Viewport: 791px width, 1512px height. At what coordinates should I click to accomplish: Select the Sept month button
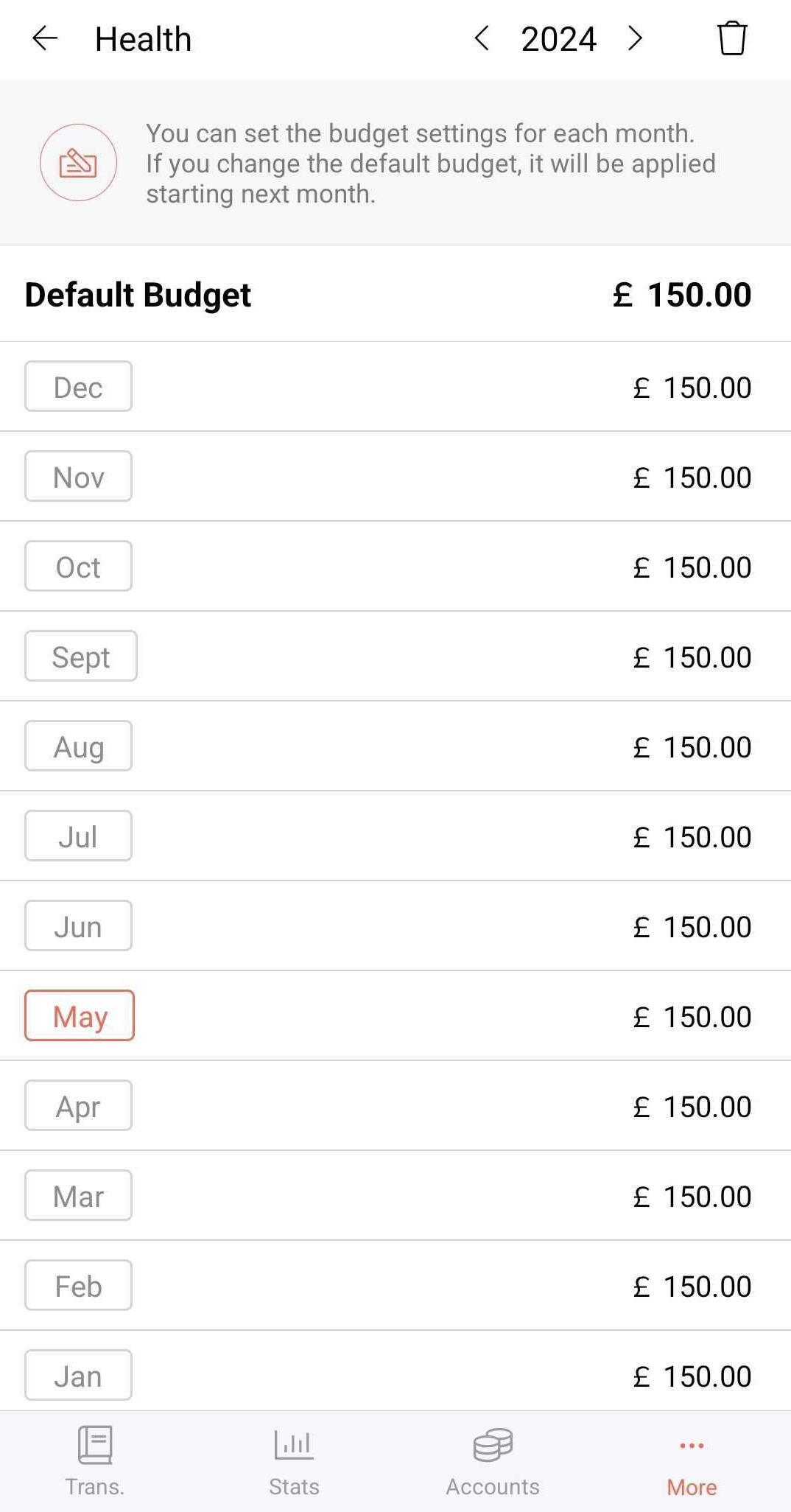point(81,657)
